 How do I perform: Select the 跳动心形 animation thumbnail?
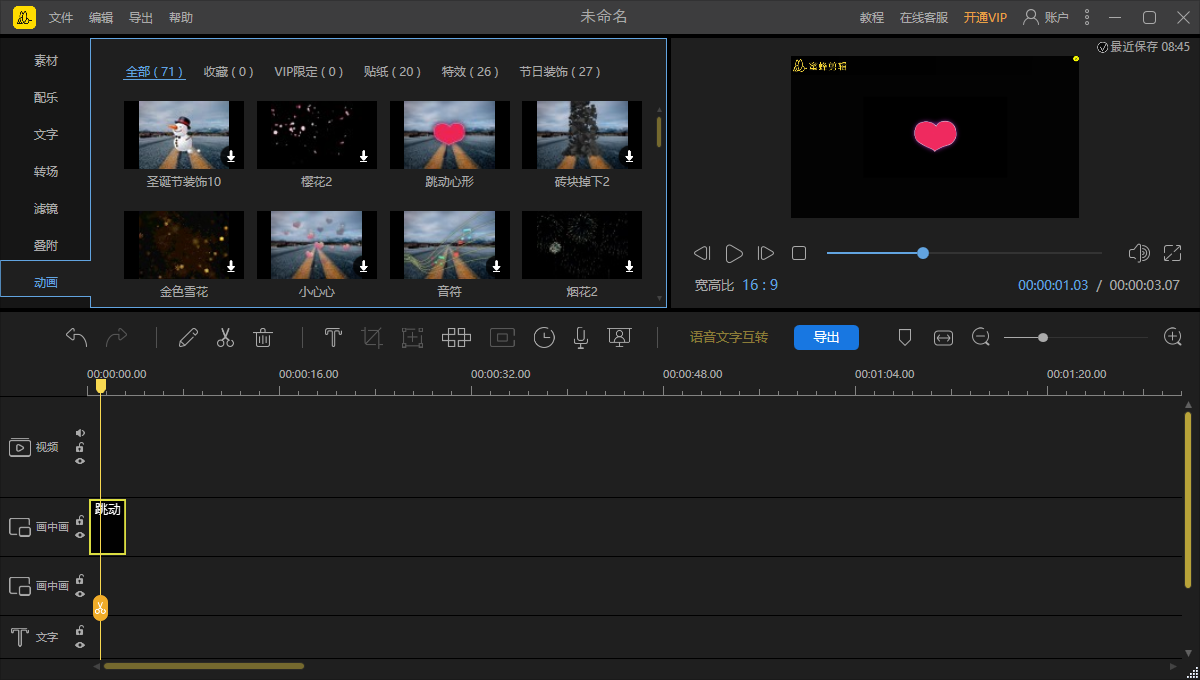[449, 135]
